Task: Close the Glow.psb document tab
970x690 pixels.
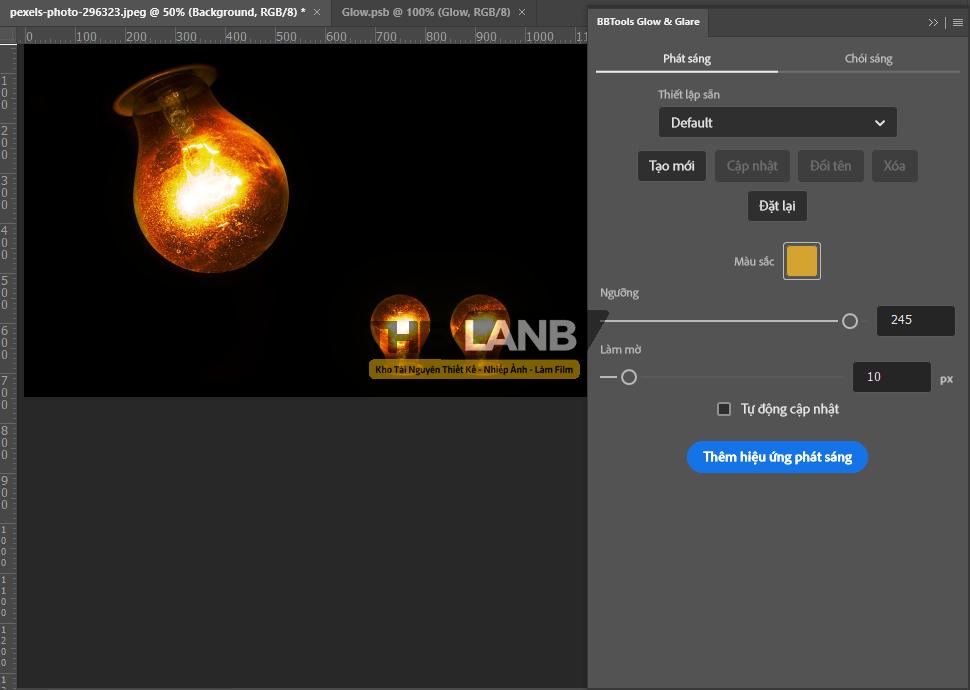Action: (522, 12)
